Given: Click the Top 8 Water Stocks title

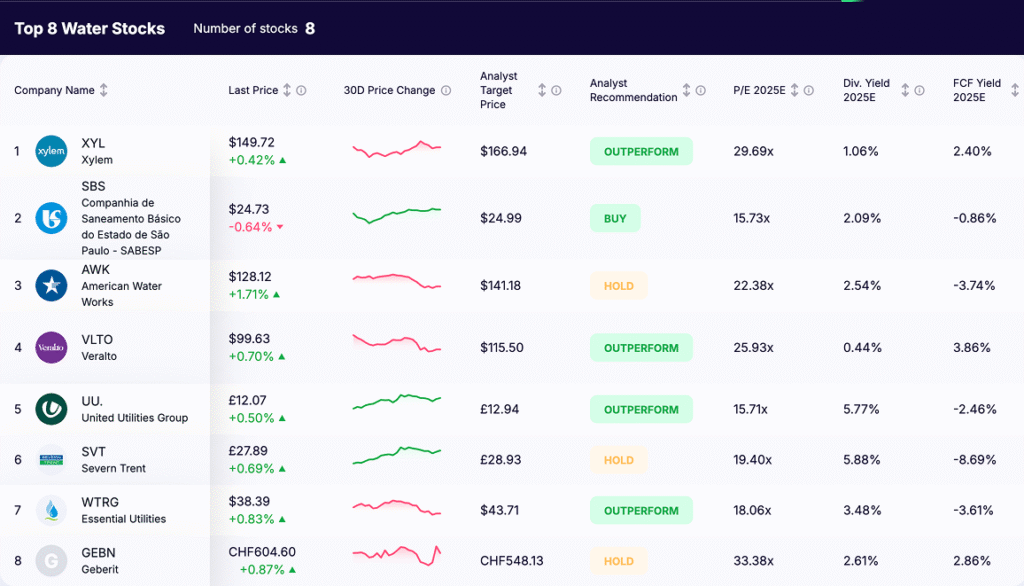Looking at the screenshot, I should (x=89, y=28).
